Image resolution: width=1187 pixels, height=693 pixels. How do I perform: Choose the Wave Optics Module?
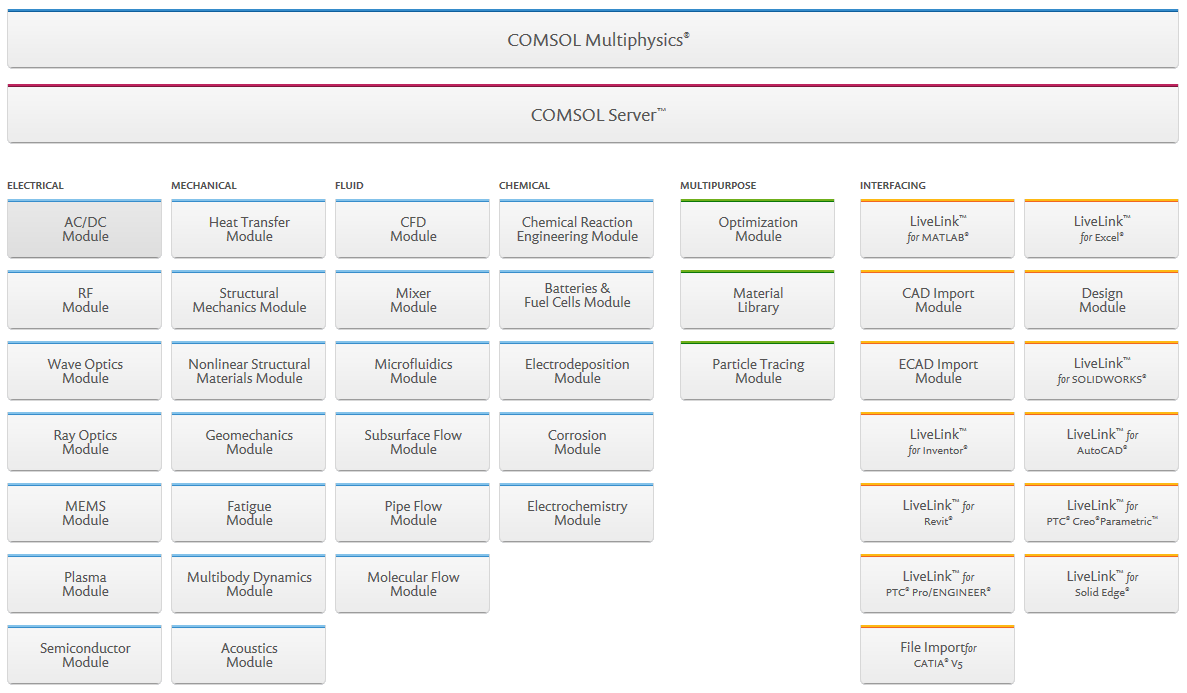85,372
